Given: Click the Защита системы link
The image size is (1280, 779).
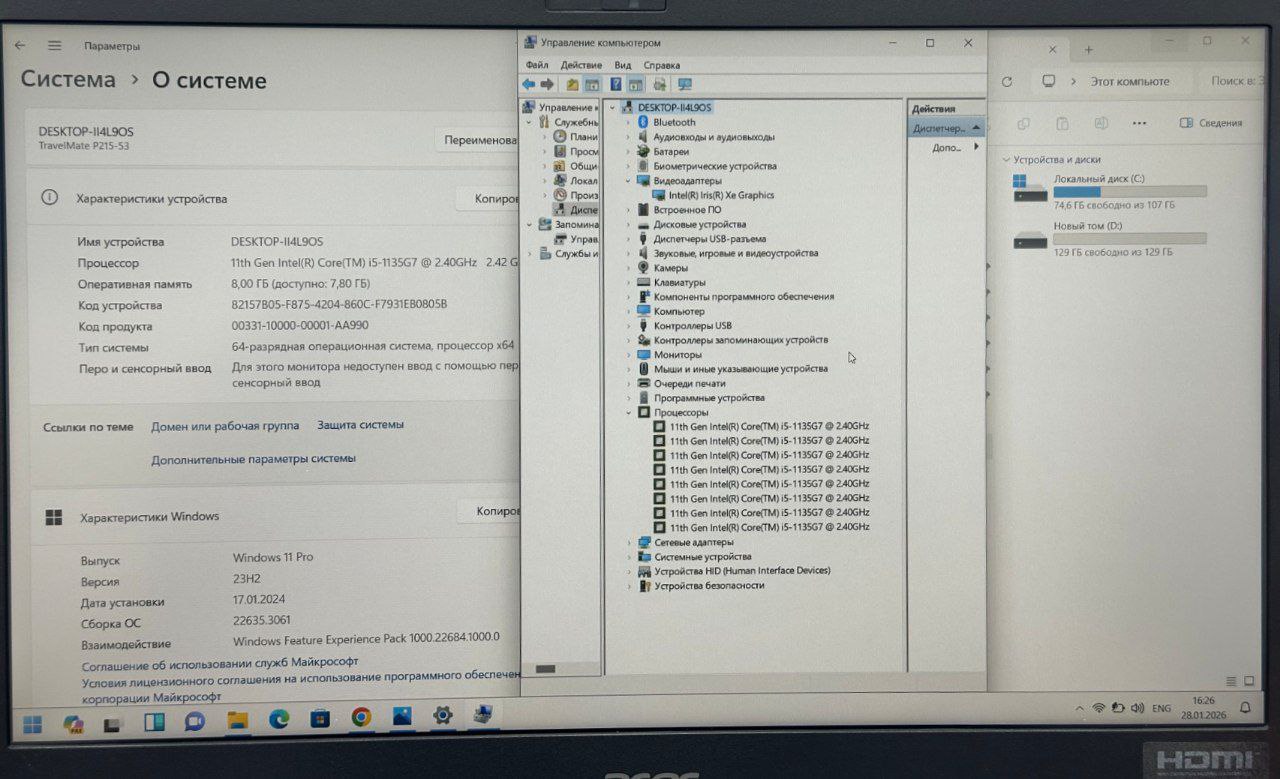Looking at the screenshot, I should (x=360, y=425).
